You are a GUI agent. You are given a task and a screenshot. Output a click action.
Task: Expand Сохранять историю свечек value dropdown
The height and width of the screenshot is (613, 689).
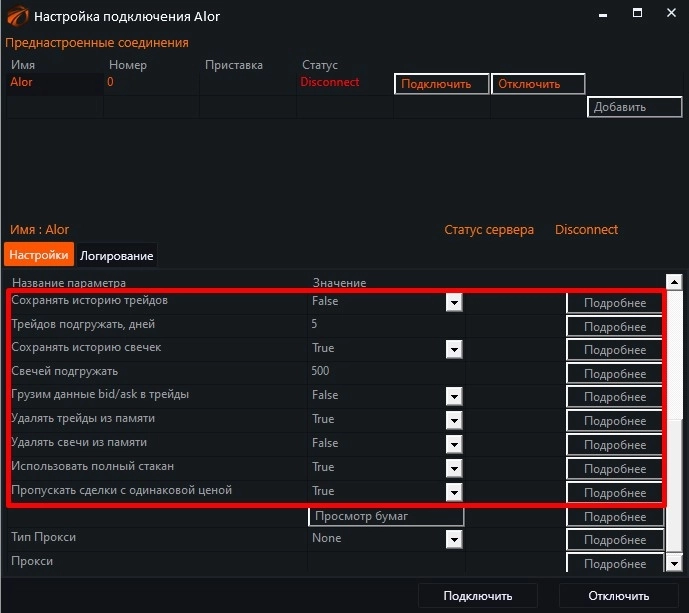tap(453, 349)
